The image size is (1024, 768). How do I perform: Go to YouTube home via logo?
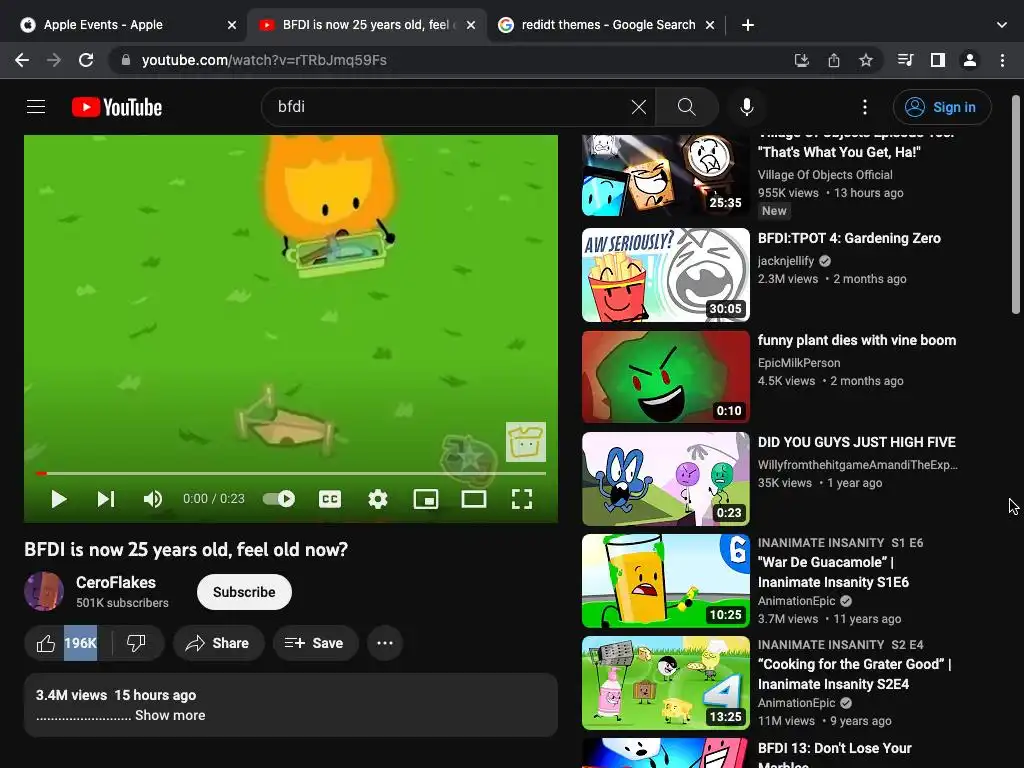pyautogui.click(x=117, y=107)
